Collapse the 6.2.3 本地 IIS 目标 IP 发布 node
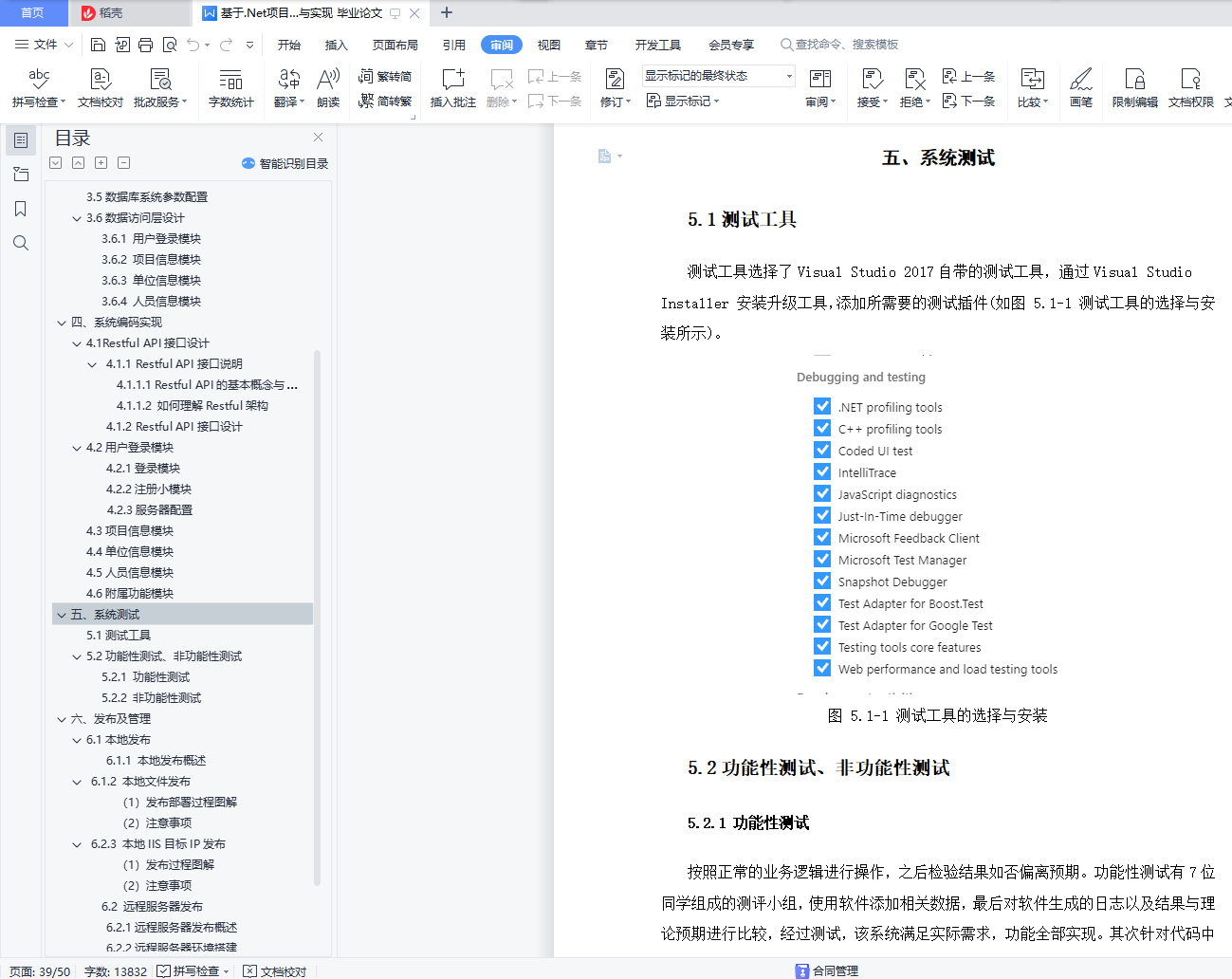 pos(78,844)
